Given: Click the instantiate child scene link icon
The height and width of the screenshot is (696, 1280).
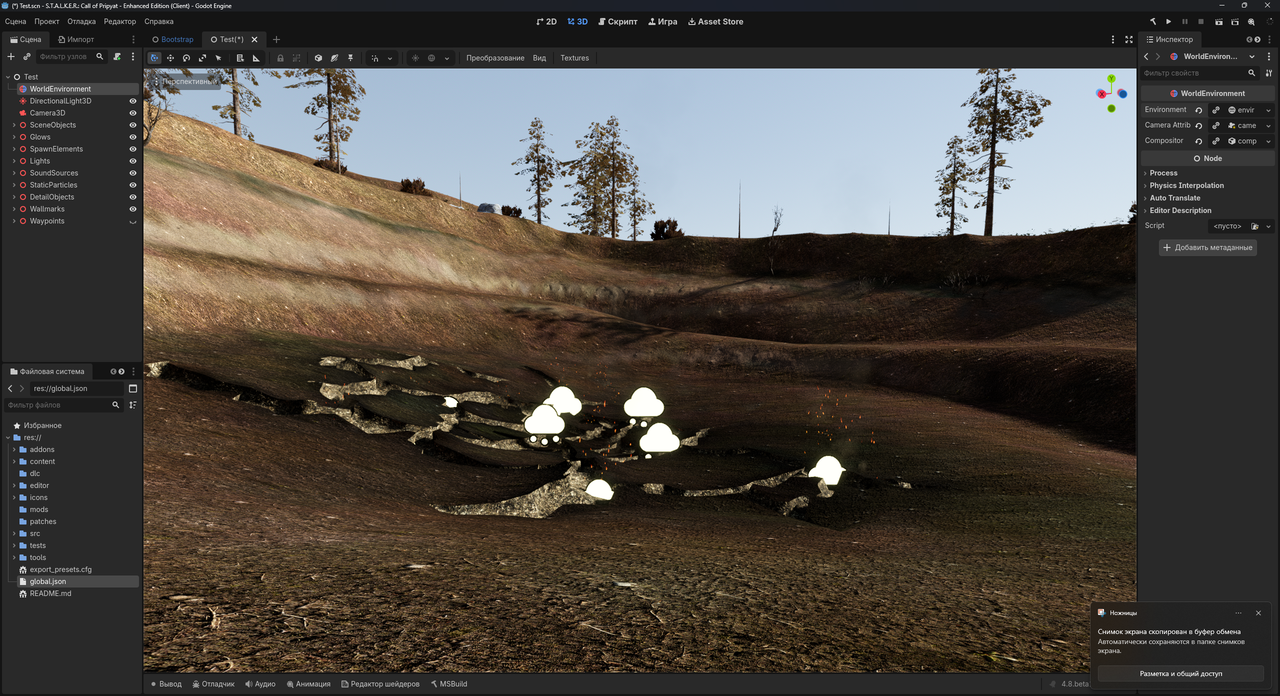Looking at the screenshot, I should click(x=27, y=57).
